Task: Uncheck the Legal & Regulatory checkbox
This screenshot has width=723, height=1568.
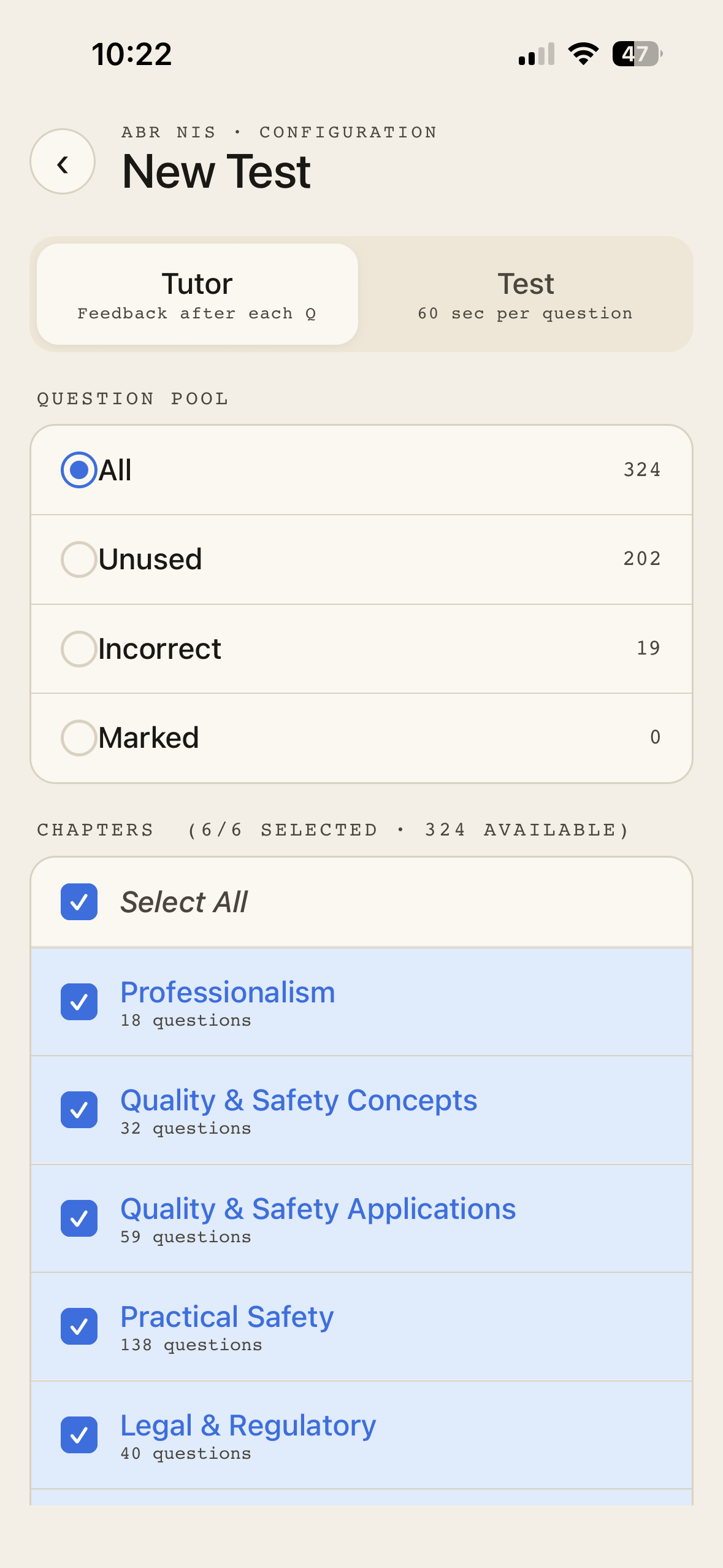Action: click(79, 1435)
